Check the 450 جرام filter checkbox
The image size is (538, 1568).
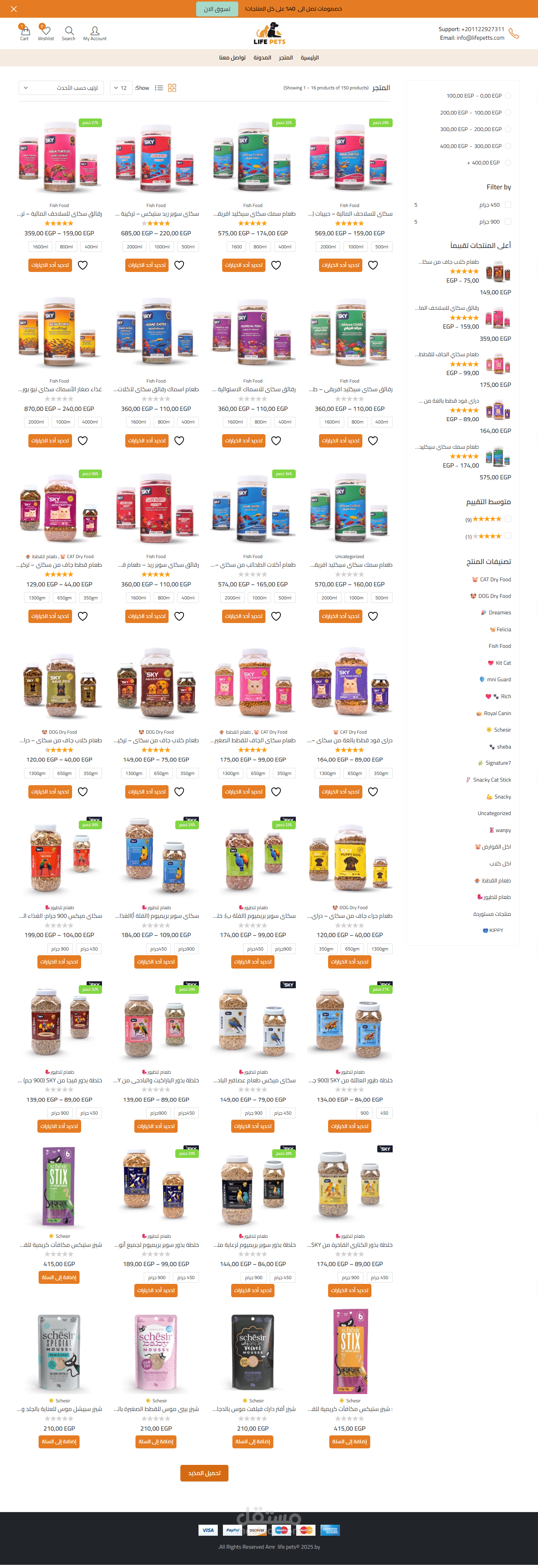tap(508, 205)
